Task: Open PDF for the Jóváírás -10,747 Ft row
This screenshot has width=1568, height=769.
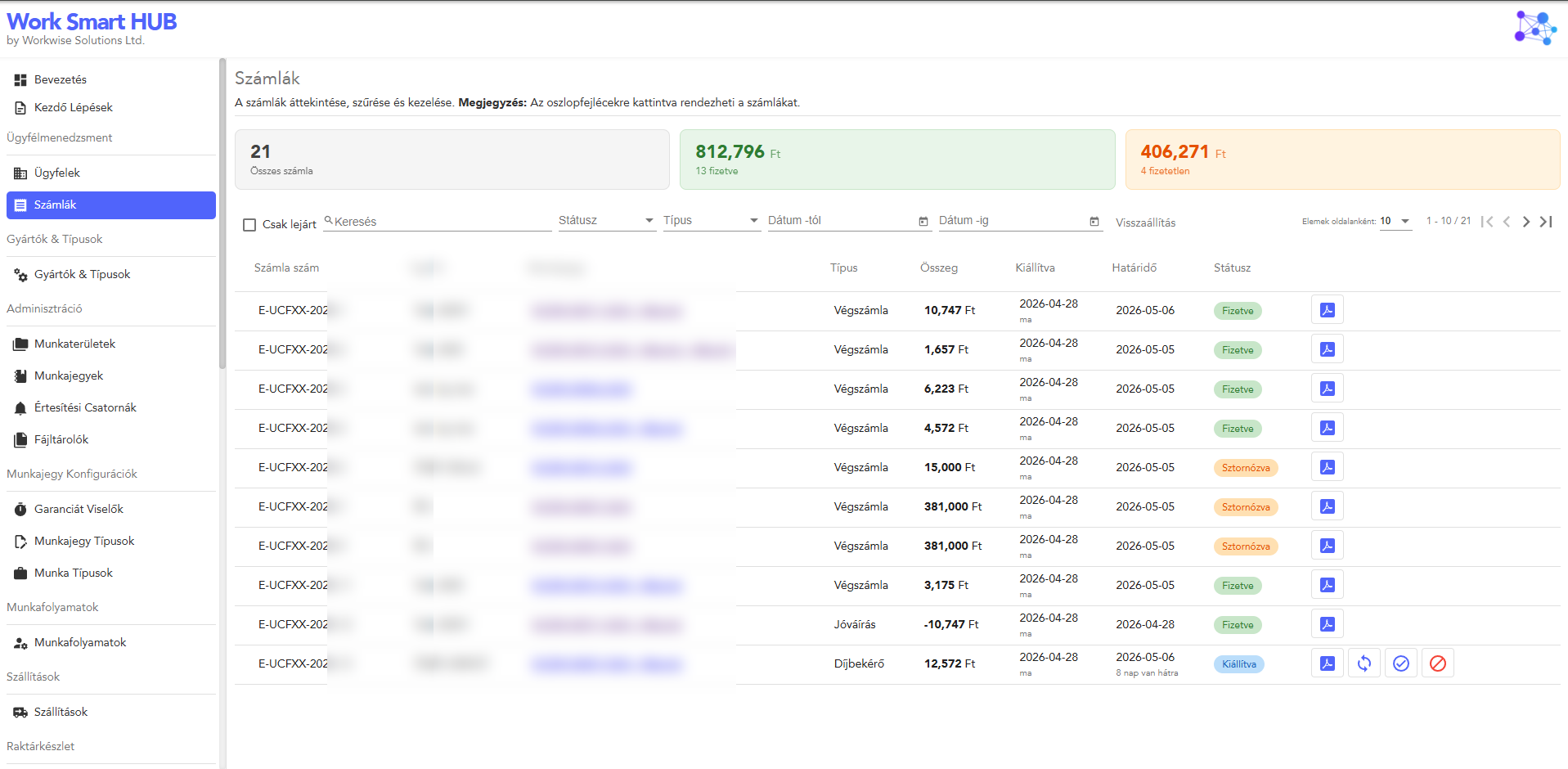Action: point(1327,624)
